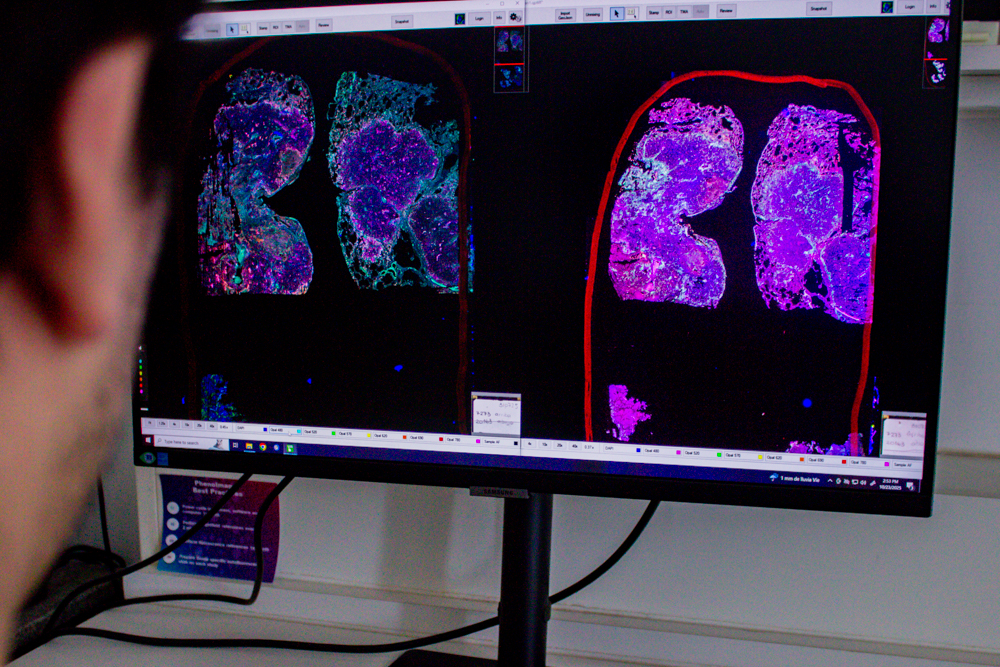This screenshot has height=667, width=1000.
Task: Select the rectangle selection tool in left window
Action: click(245, 29)
